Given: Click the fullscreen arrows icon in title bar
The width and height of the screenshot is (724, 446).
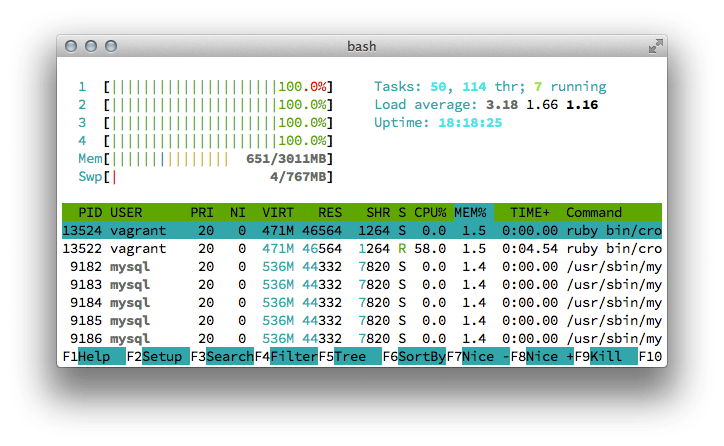Looking at the screenshot, I should point(656,46).
